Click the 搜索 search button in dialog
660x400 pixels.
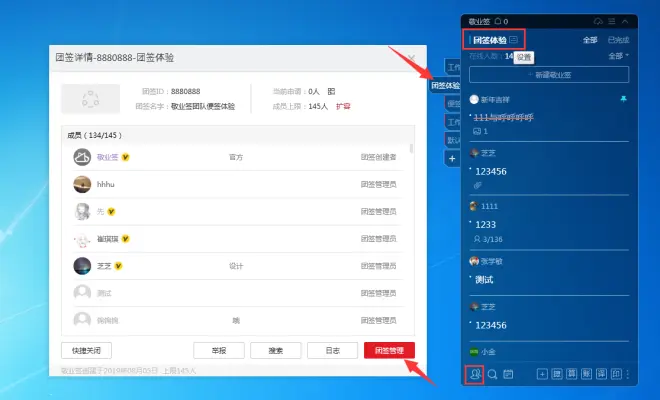point(276,350)
